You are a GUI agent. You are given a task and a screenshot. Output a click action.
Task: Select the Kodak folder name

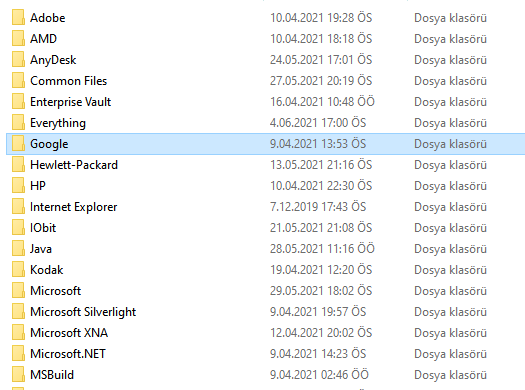tap(47, 270)
